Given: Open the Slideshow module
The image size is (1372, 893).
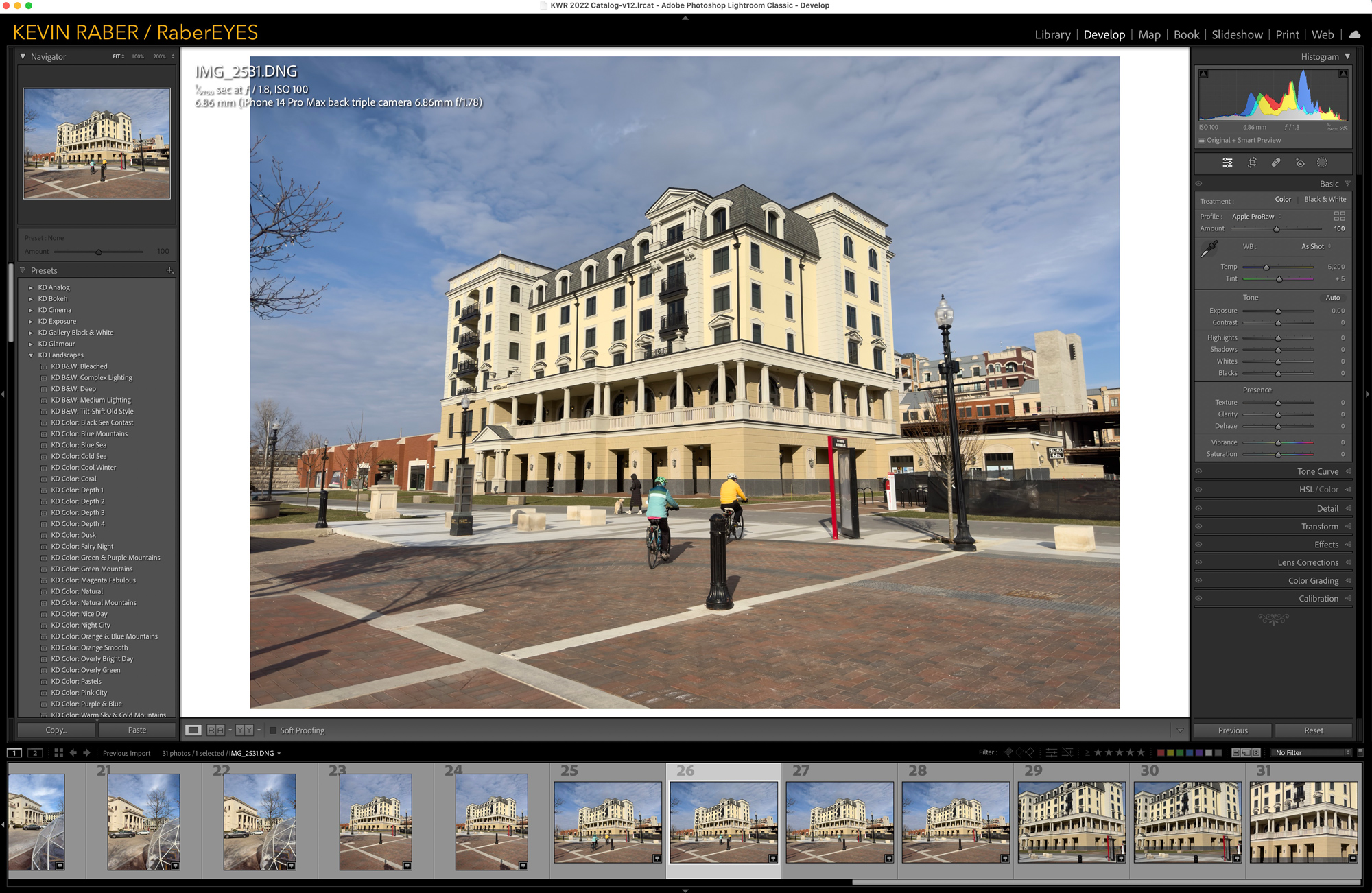Looking at the screenshot, I should click(x=1237, y=34).
